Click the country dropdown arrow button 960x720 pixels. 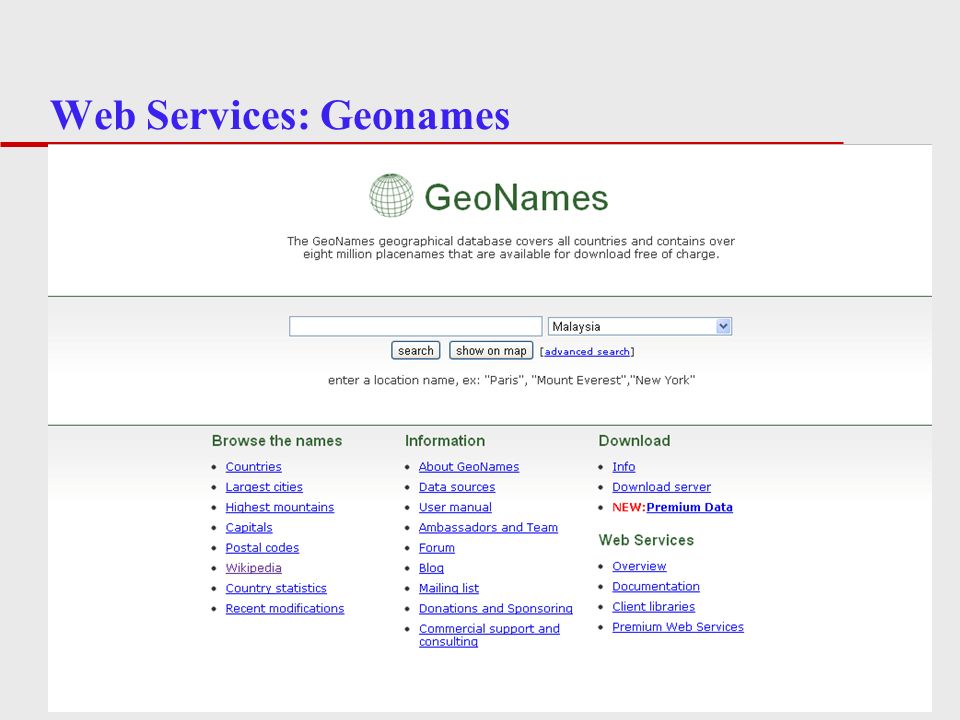click(x=723, y=326)
